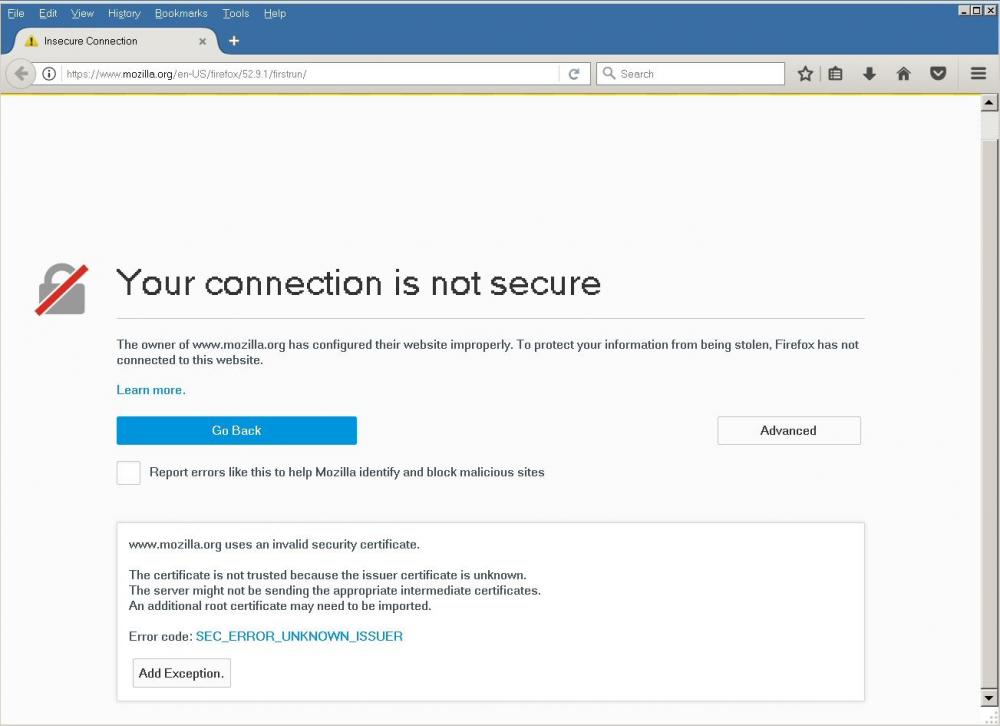
Task: Open SEC_ERROR_UNKNOWN_ISSUER error code link
Action: tap(299, 636)
